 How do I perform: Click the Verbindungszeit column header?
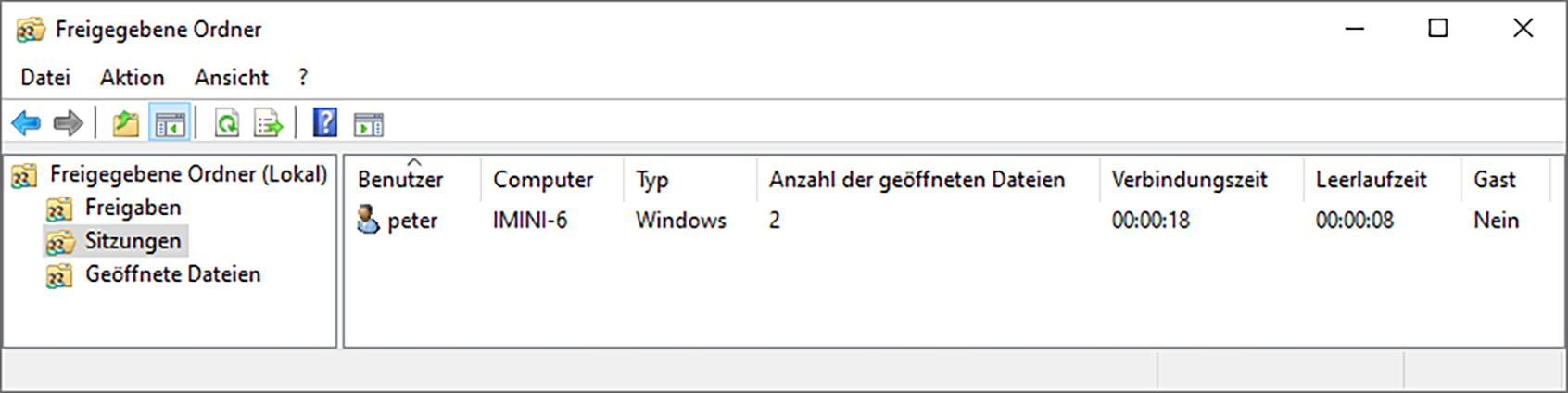point(1189,180)
